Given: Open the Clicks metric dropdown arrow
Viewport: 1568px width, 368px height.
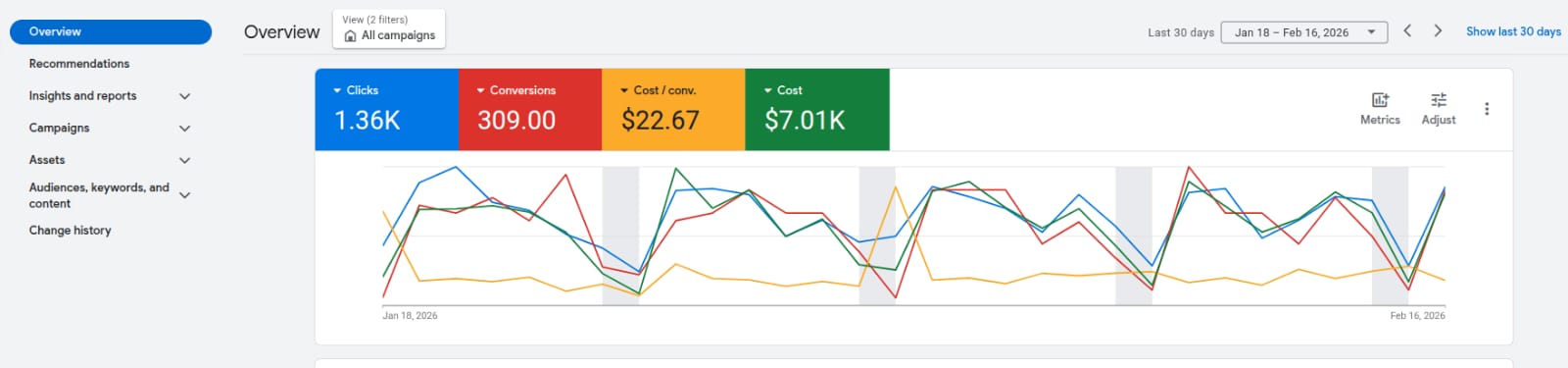Looking at the screenshot, I should 337,90.
